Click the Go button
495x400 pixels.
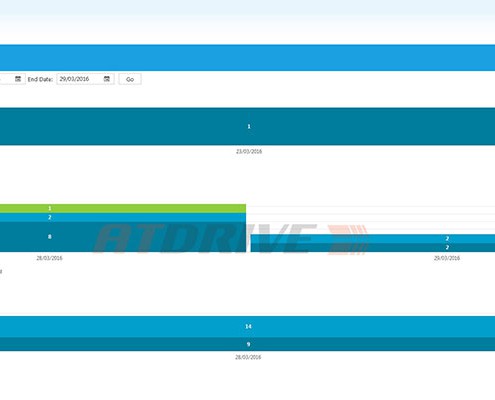tap(130, 79)
